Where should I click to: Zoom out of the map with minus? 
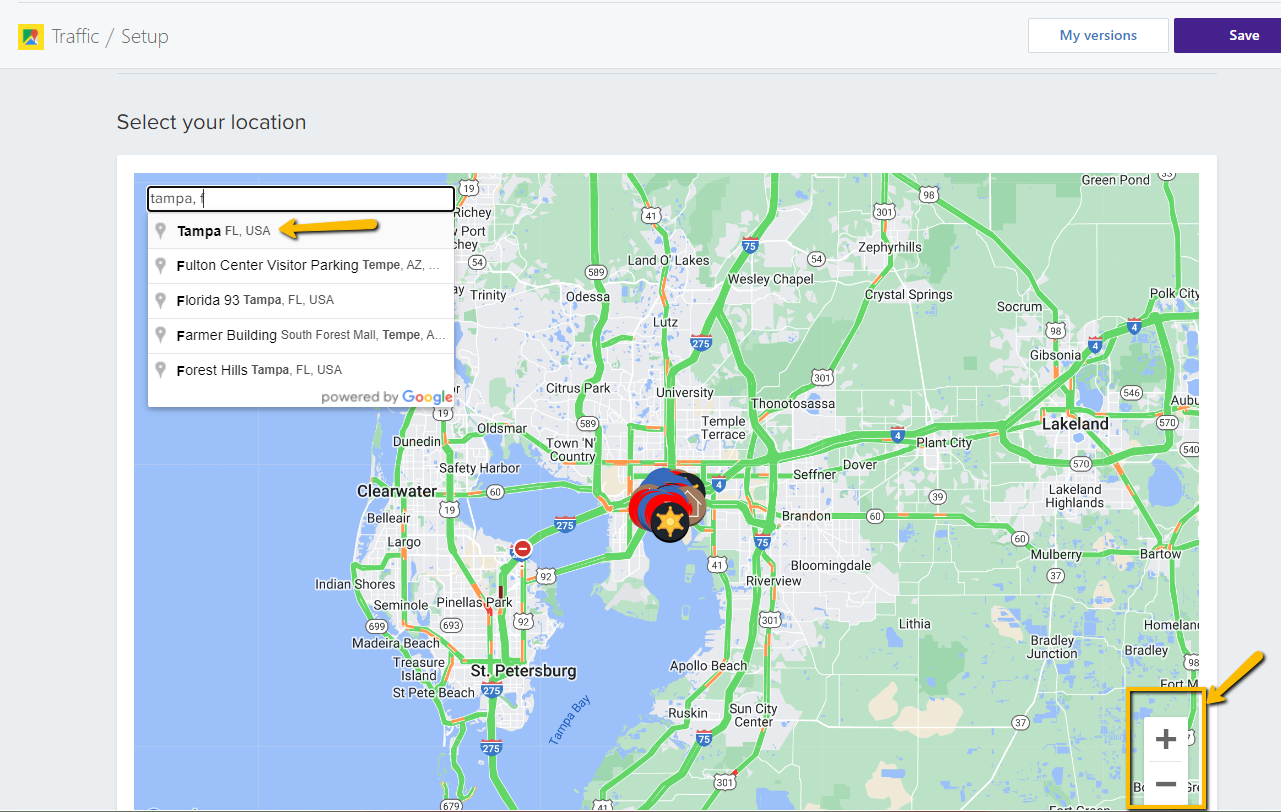point(1166,785)
